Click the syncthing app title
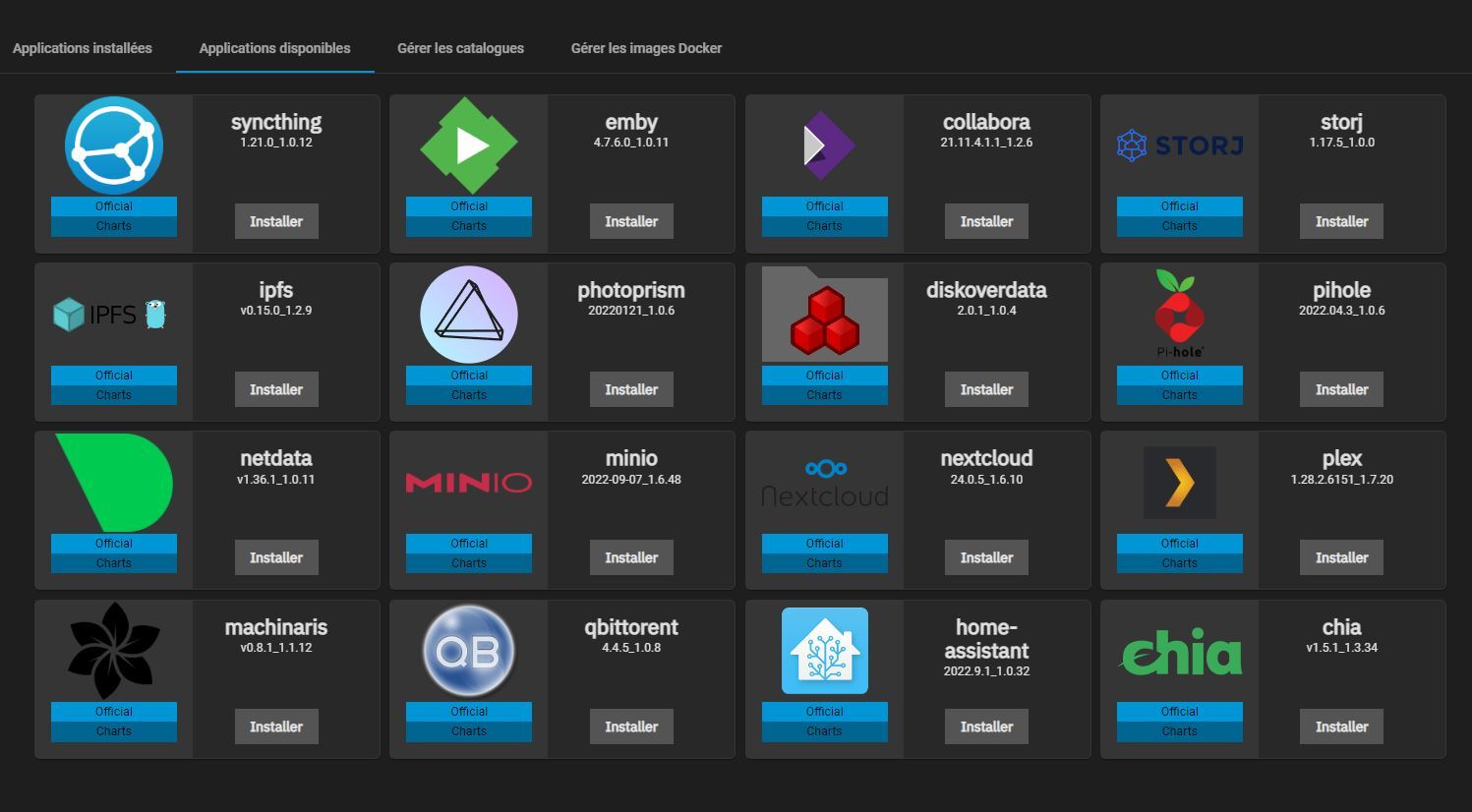1472x812 pixels. pyautogui.click(x=276, y=122)
